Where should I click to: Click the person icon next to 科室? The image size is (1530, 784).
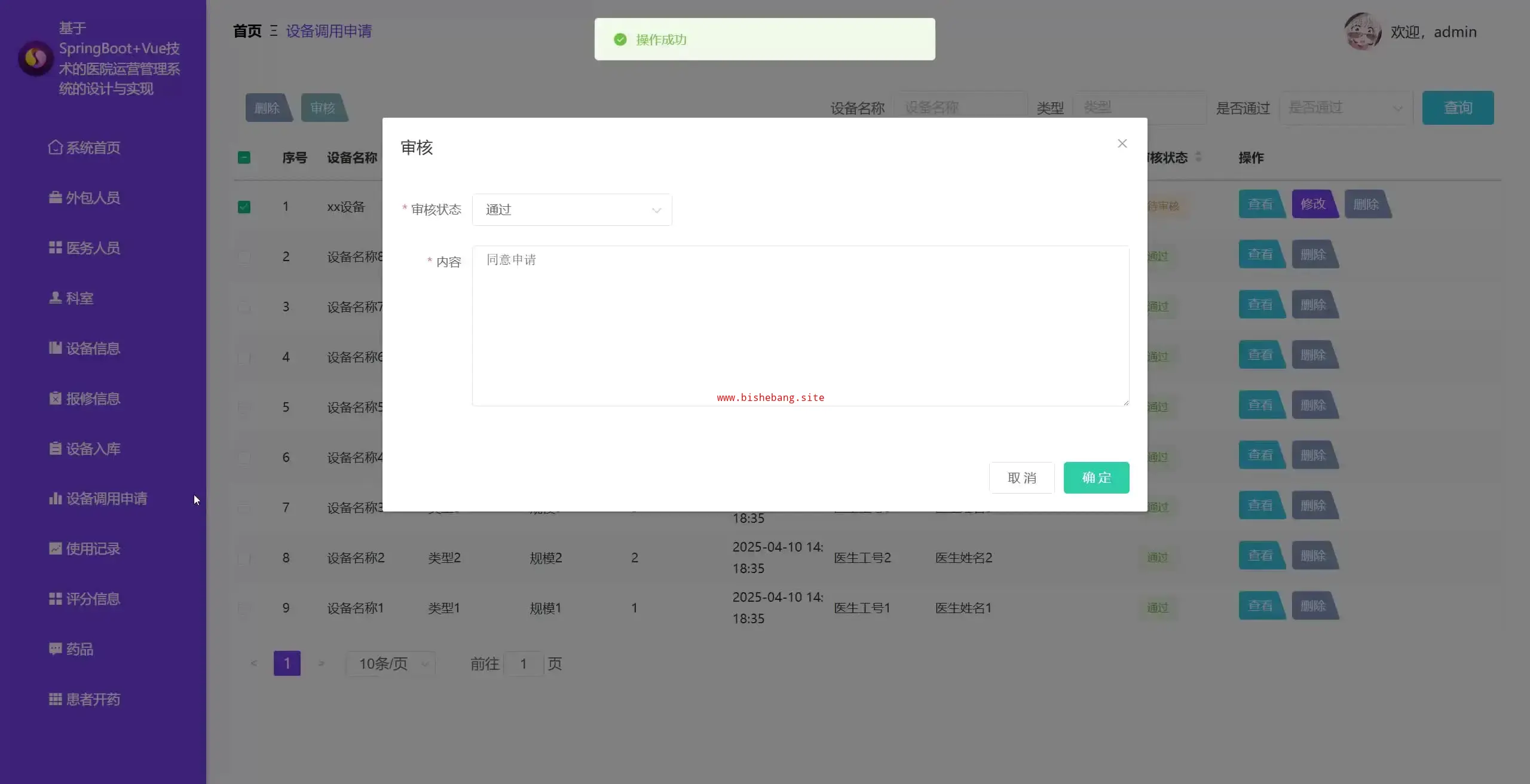tap(55, 298)
